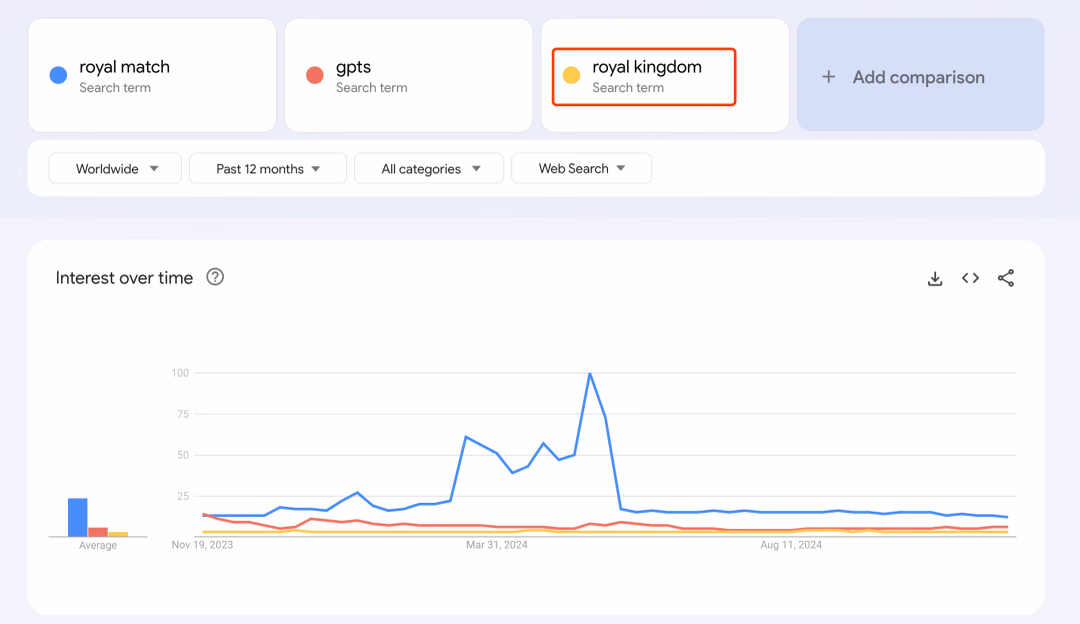Click the blue line's peak at 100
Viewport: 1080px width, 624px height.
pos(590,374)
